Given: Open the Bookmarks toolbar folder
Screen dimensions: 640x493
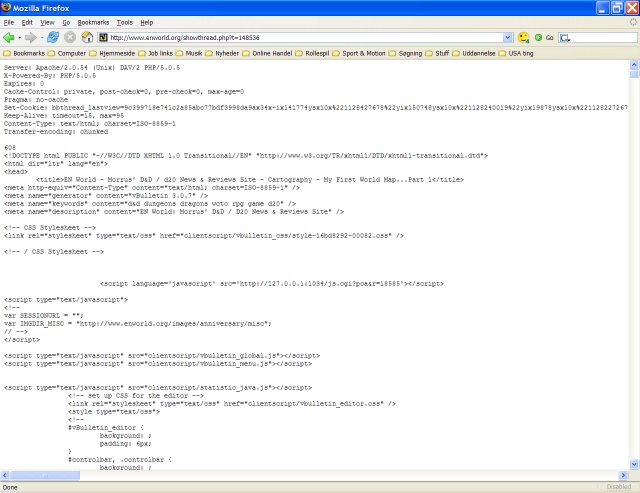Looking at the screenshot, I should [x=24, y=53].
